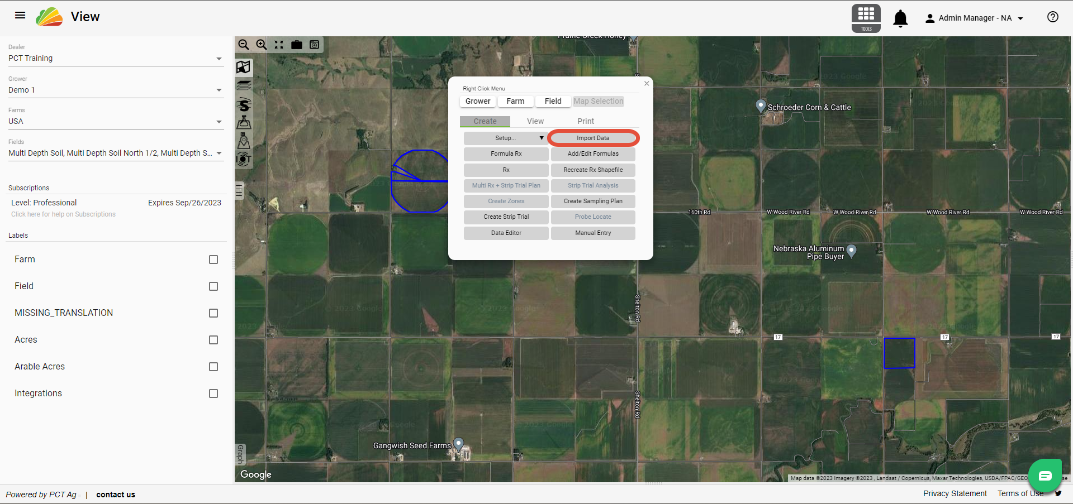Expand the Grower dropdown Demo 1
This screenshot has width=1073, height=504.
click(x=116, y=90)
